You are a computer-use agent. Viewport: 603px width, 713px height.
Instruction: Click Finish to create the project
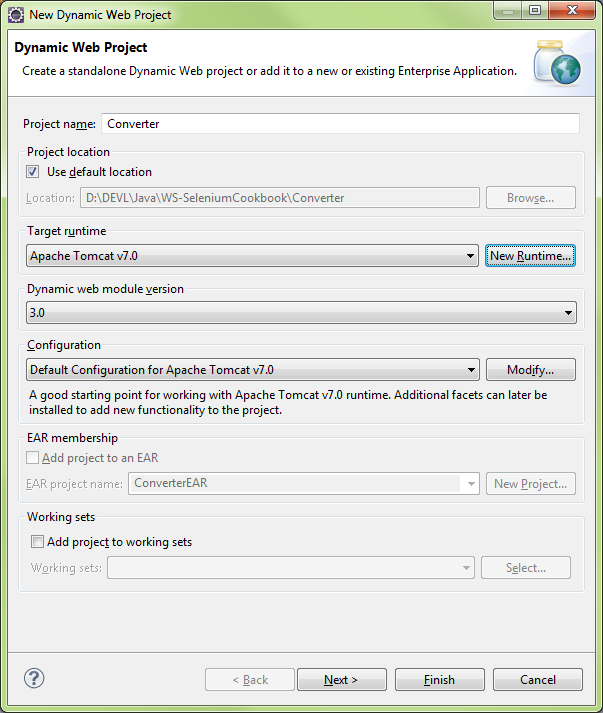click(439, 680)
